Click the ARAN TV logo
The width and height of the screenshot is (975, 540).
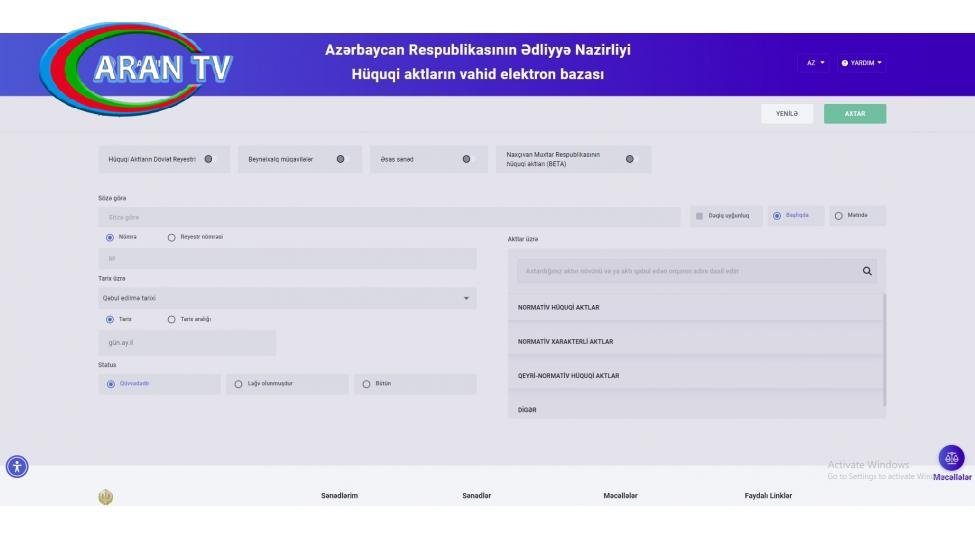(x=158, y=66)
